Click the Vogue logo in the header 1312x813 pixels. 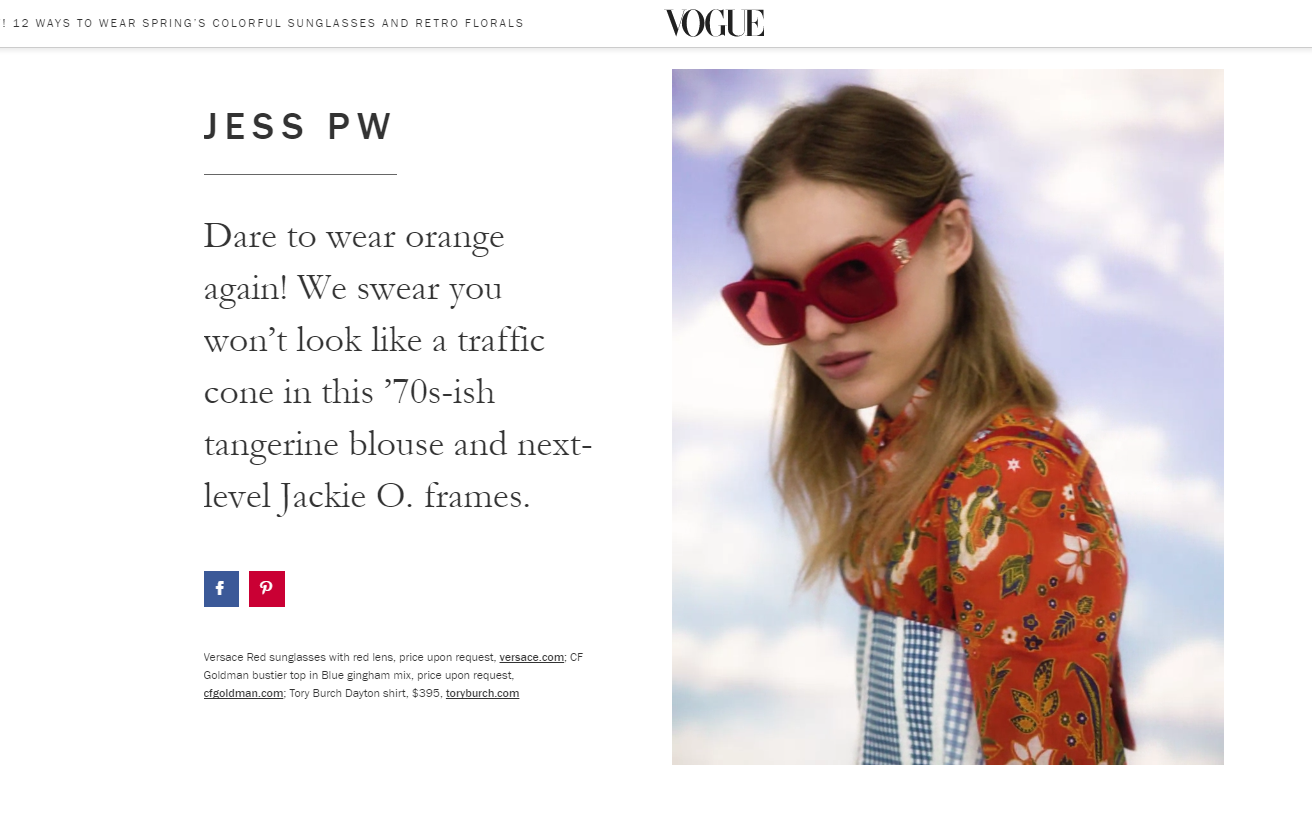tap(714, 23)
